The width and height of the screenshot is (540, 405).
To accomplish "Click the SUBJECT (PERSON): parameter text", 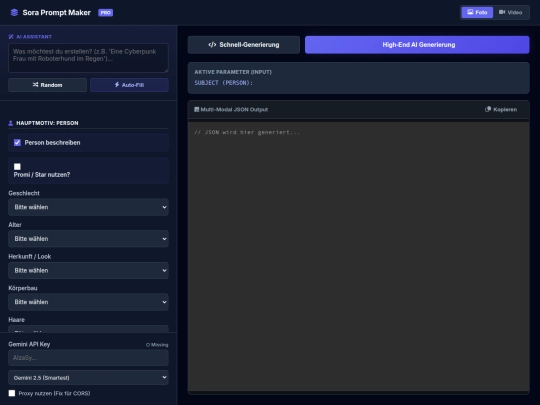I will click(x=223, y=83).
